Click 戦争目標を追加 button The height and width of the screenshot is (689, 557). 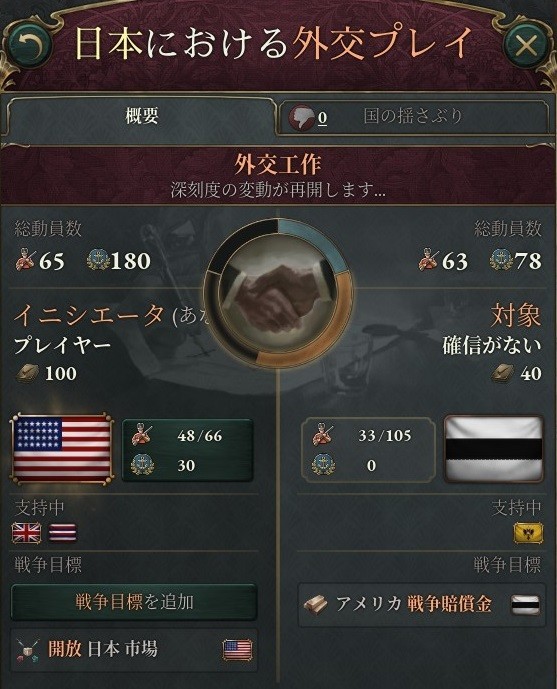(x=134, y=602)
